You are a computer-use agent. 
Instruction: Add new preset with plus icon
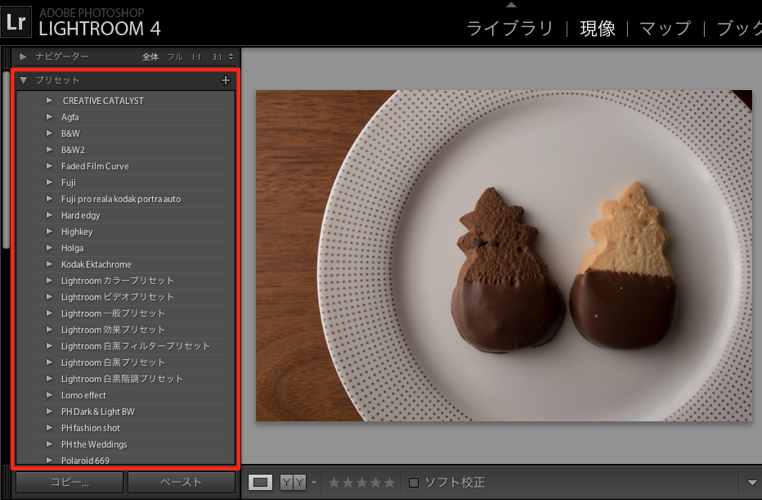click(x=225, y=80)
